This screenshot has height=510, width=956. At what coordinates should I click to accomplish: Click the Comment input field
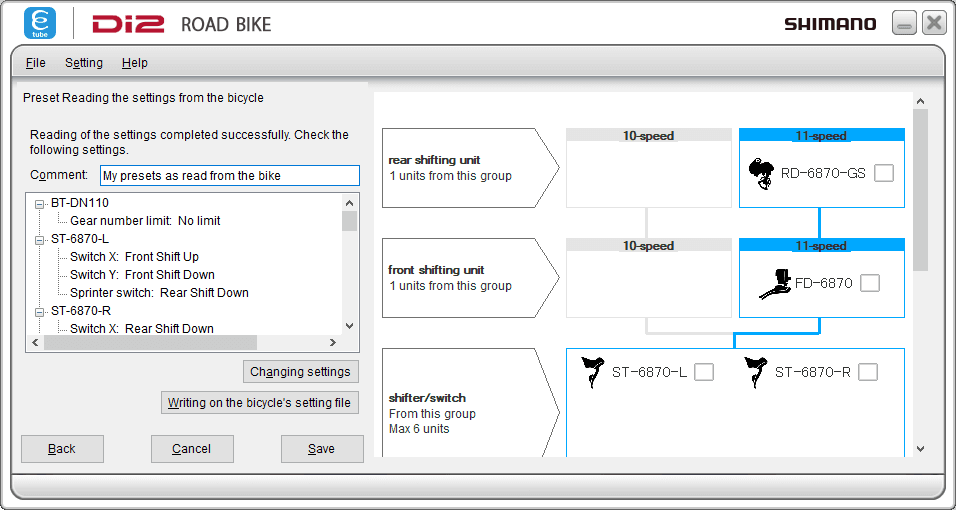(230, 176)
